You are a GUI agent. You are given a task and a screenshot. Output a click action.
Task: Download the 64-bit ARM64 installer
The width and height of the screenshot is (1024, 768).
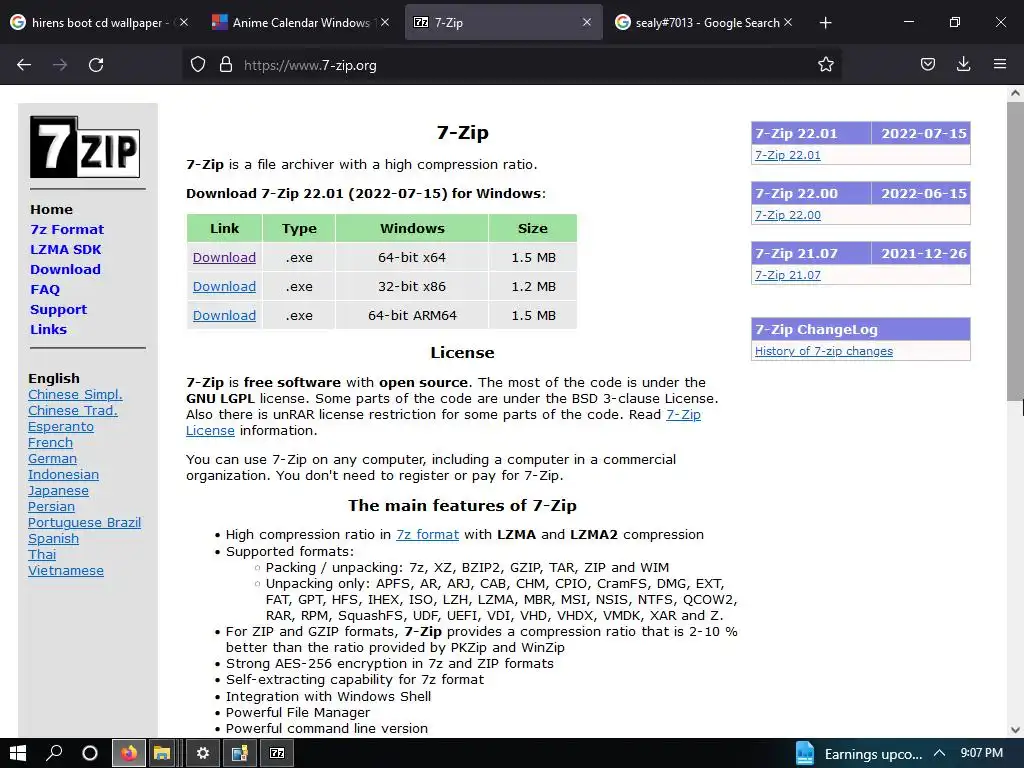pyautogui.click(x=224, y=315)
